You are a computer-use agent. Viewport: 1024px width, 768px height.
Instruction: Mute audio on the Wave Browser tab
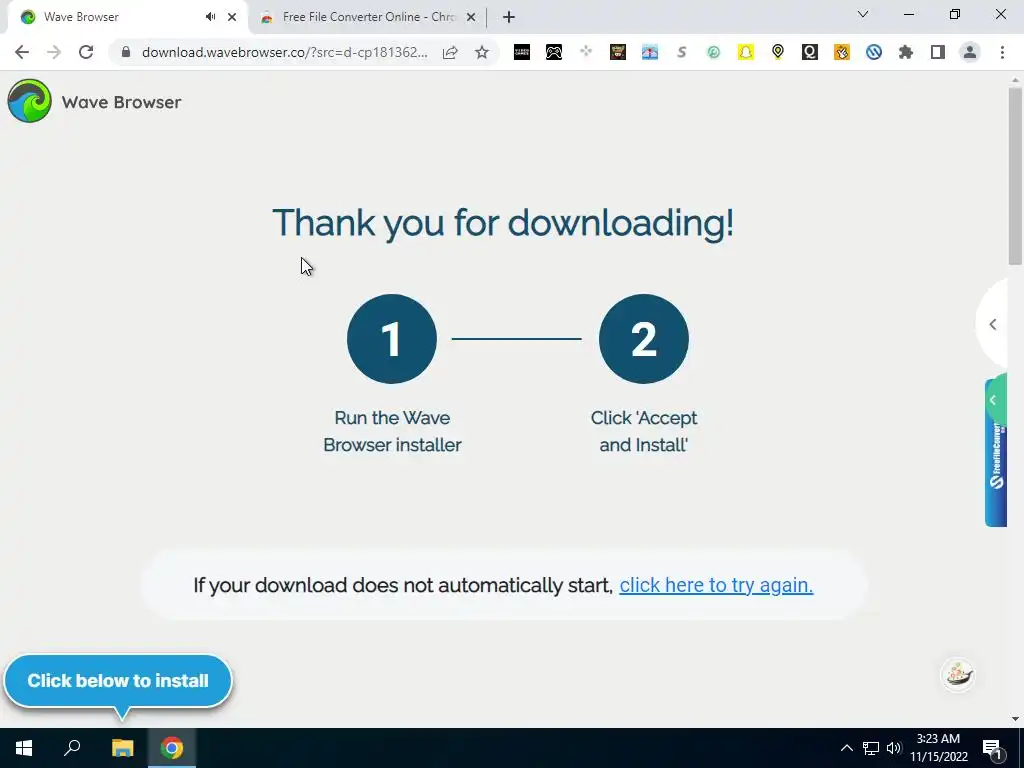[210, 17]
